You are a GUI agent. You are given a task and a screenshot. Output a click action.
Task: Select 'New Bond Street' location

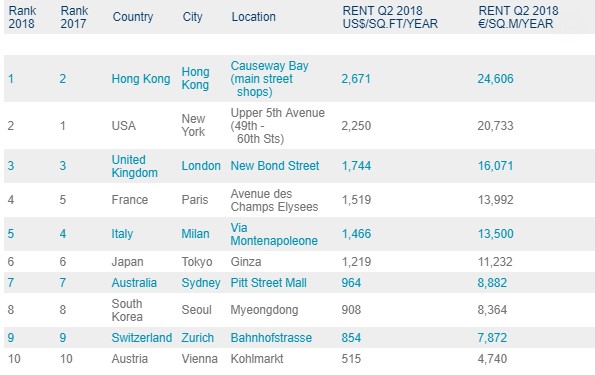(275, 166)
